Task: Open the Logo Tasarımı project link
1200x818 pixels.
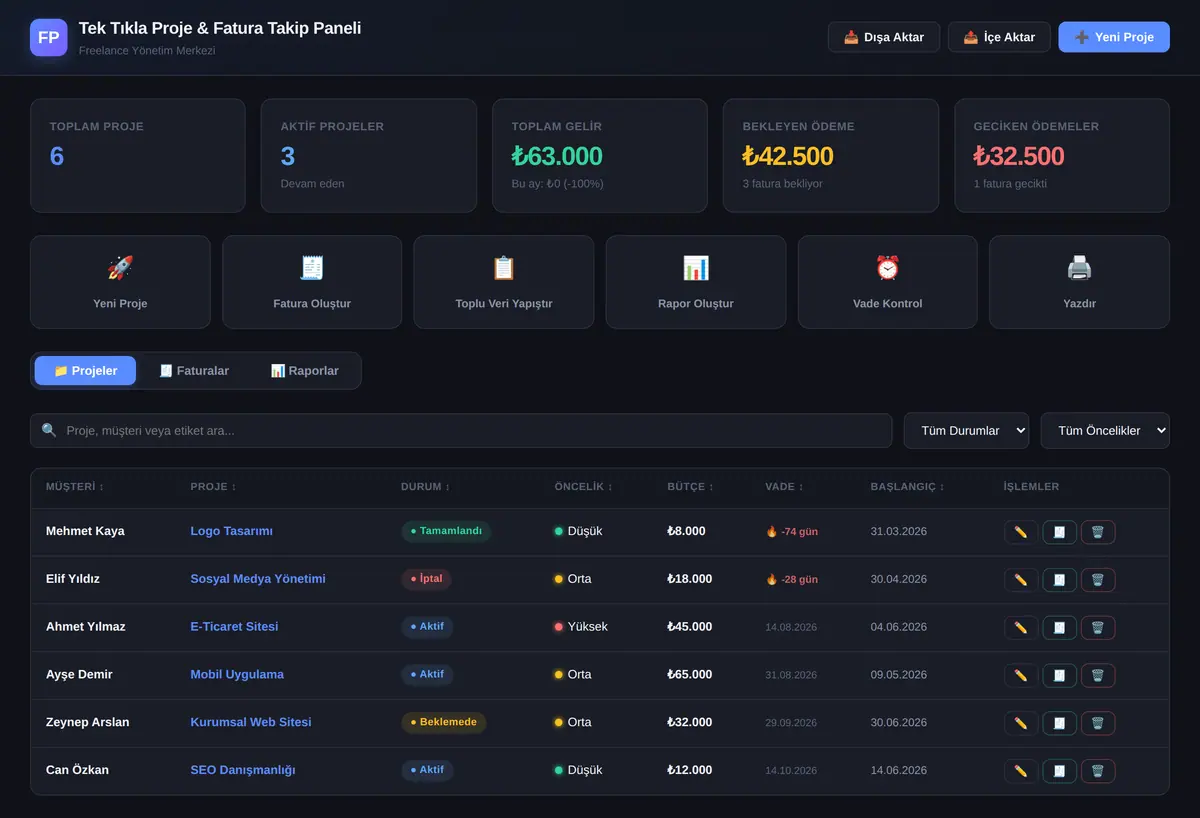Action: coord(232,532)
